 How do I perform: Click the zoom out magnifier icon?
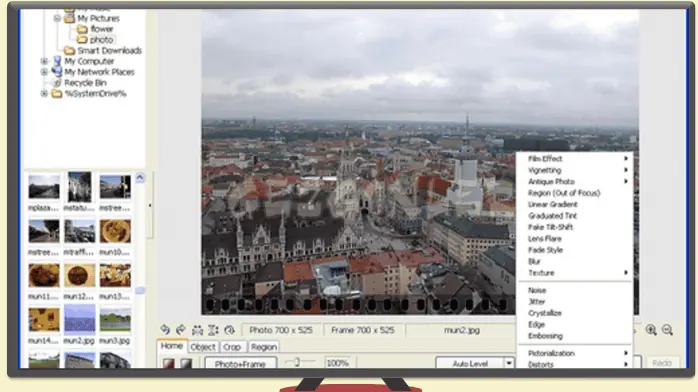(667, 330)
